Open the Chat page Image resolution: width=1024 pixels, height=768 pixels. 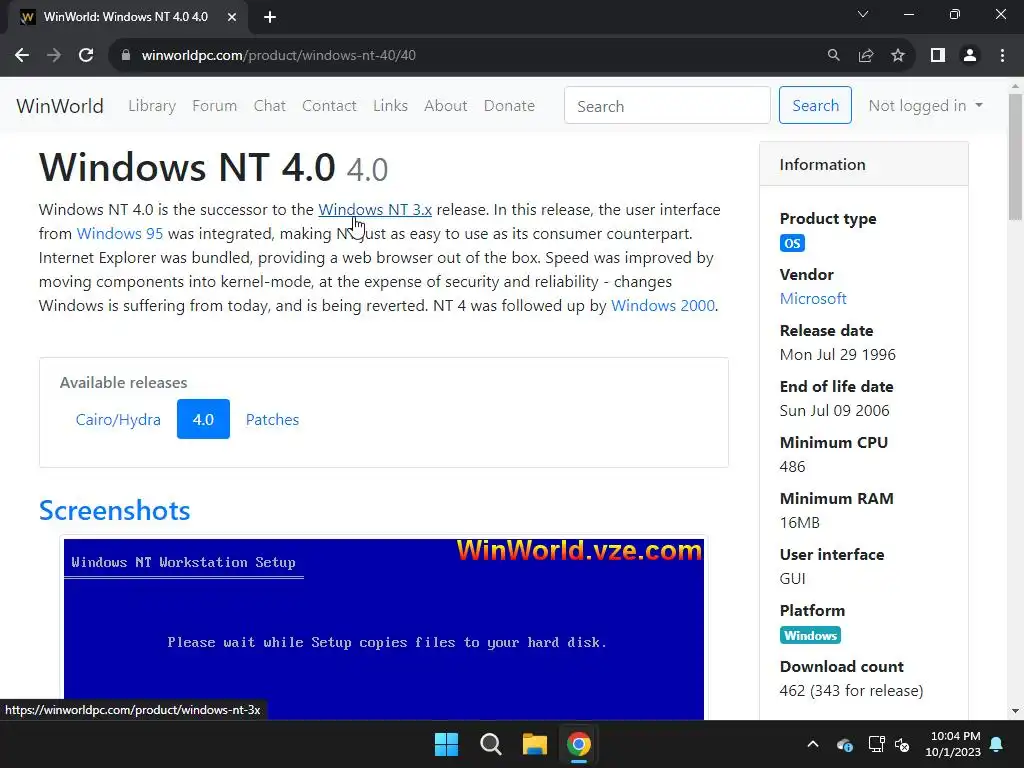coord(270,106)
